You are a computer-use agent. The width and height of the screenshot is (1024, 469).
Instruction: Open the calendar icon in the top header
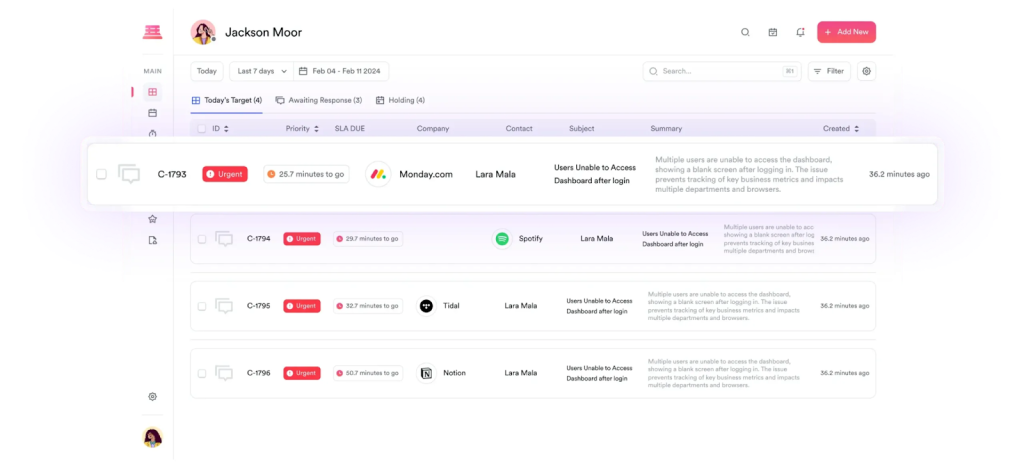pos(773,32)
